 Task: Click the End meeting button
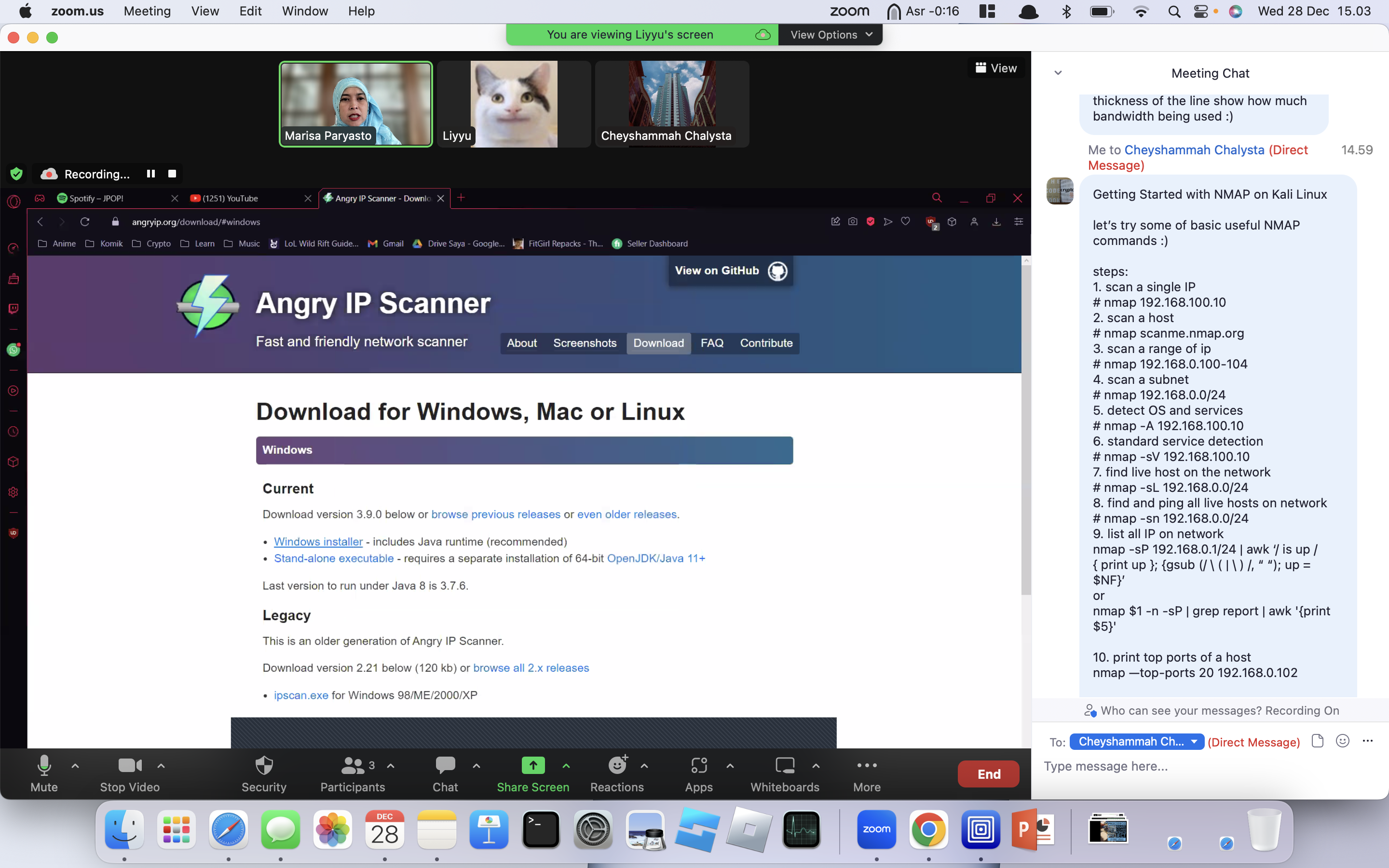[x=988, y=774]
